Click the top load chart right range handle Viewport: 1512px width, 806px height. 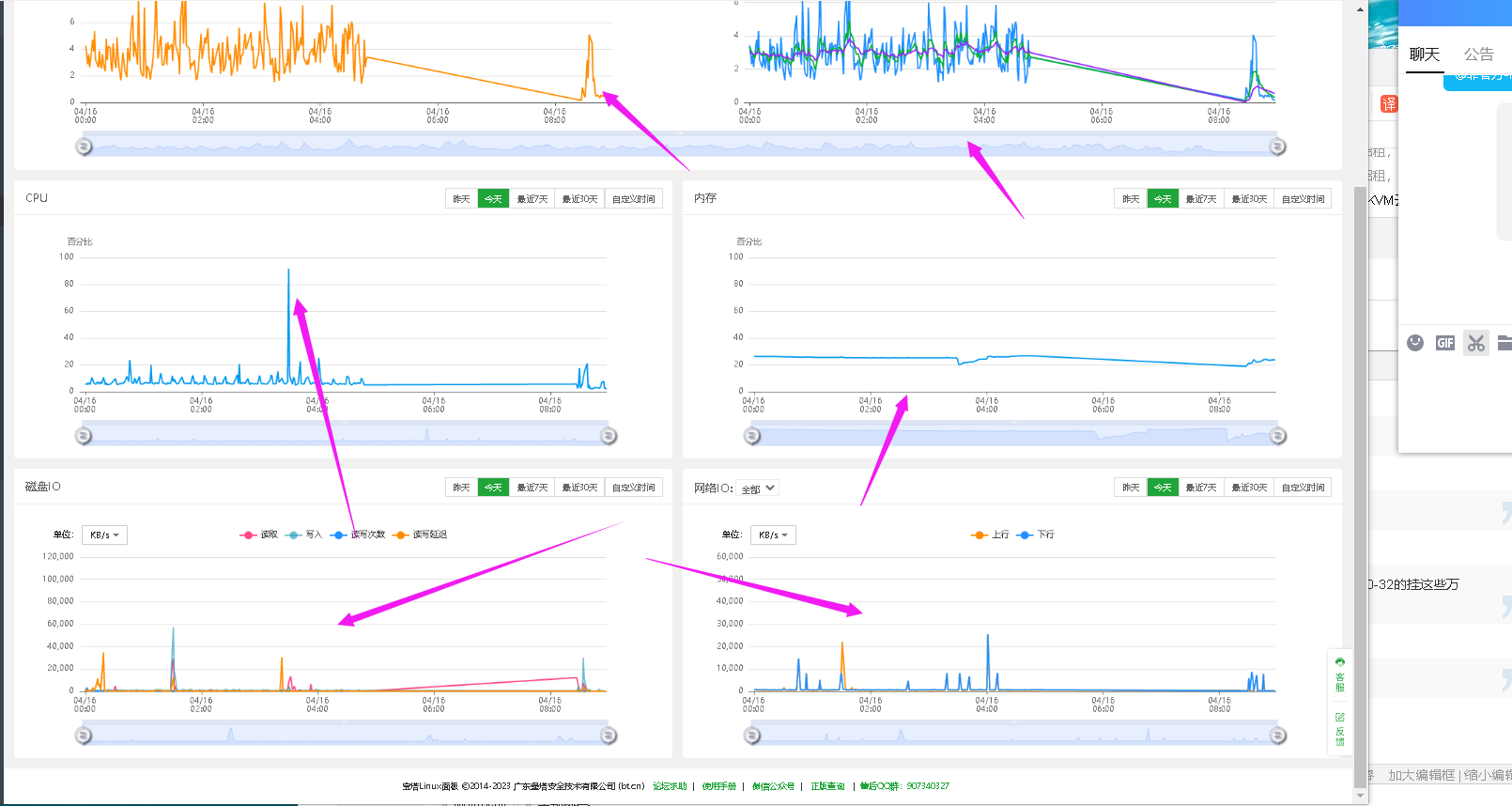tap(1277, 147)
